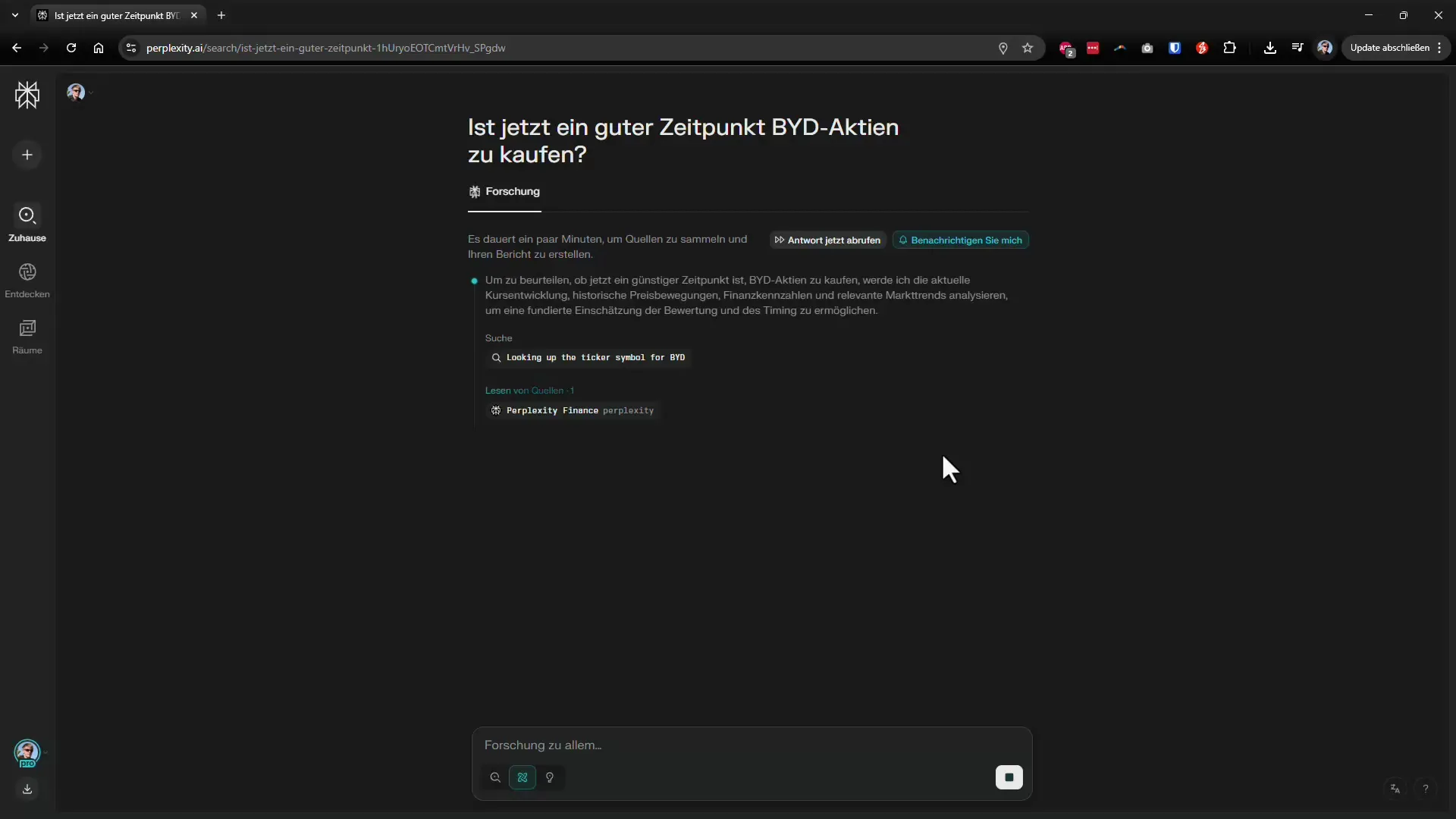Click the location permission icon

point(1003,48)
